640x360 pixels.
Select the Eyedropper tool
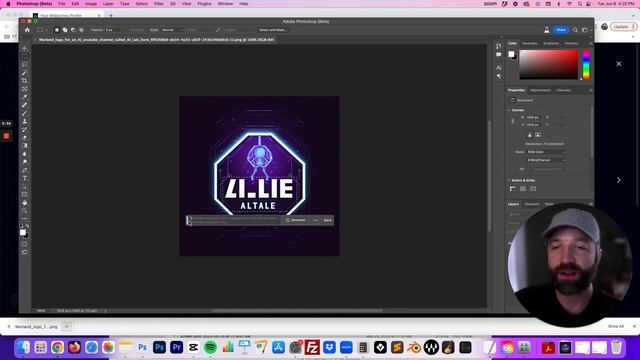[x=24, y=97]
